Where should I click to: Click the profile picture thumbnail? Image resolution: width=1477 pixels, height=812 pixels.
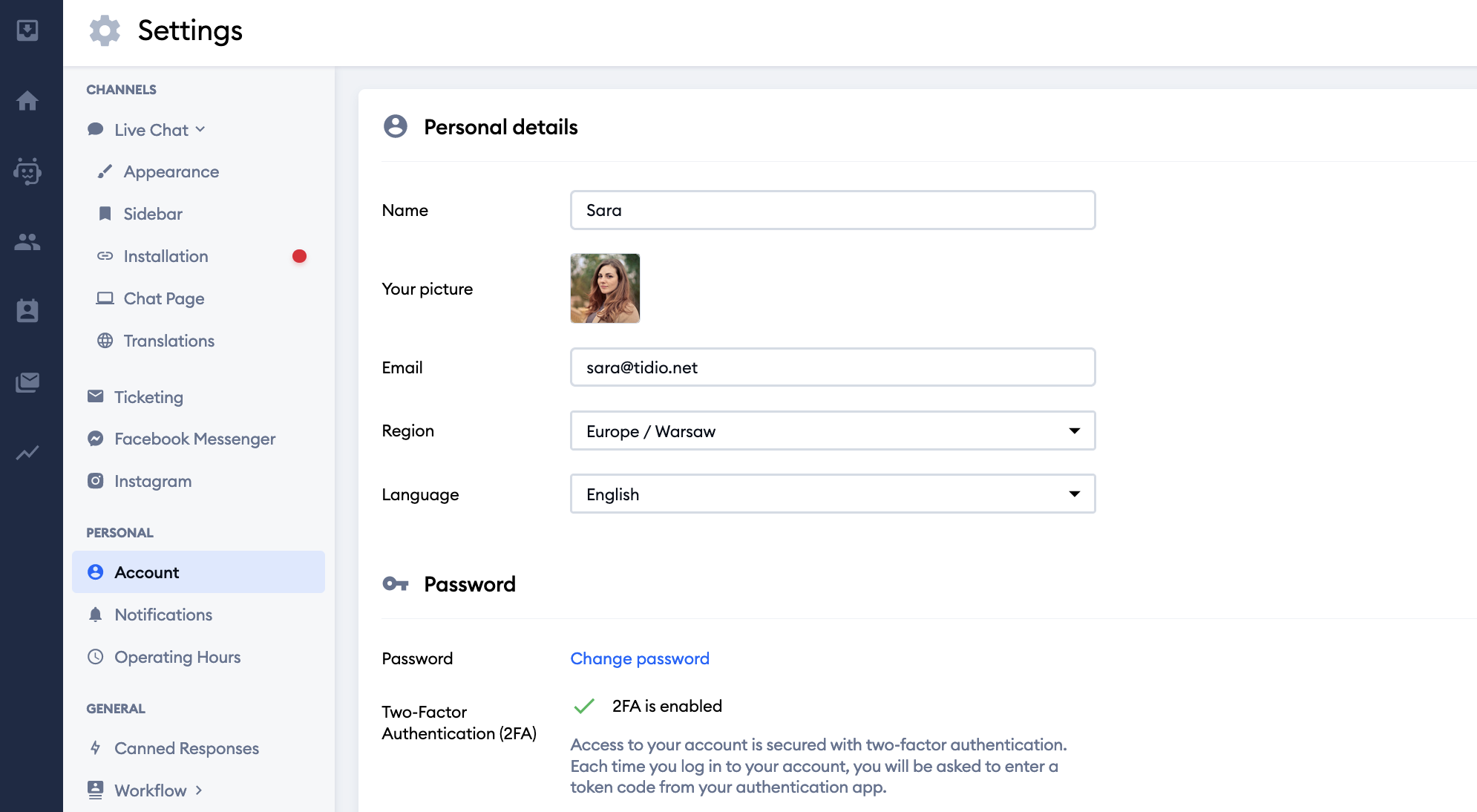click(x=605, y=288)
